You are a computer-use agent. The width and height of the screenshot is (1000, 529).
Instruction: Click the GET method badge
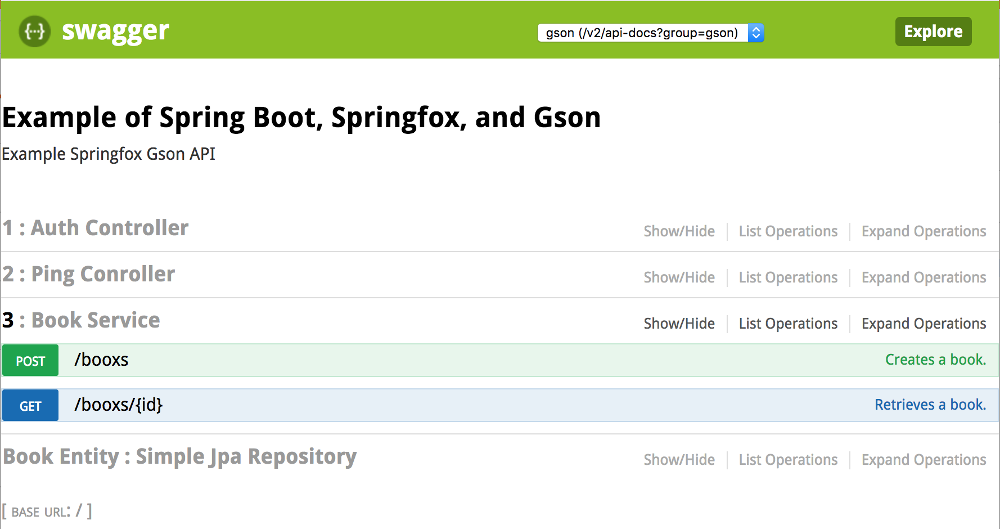coord(30,406)
